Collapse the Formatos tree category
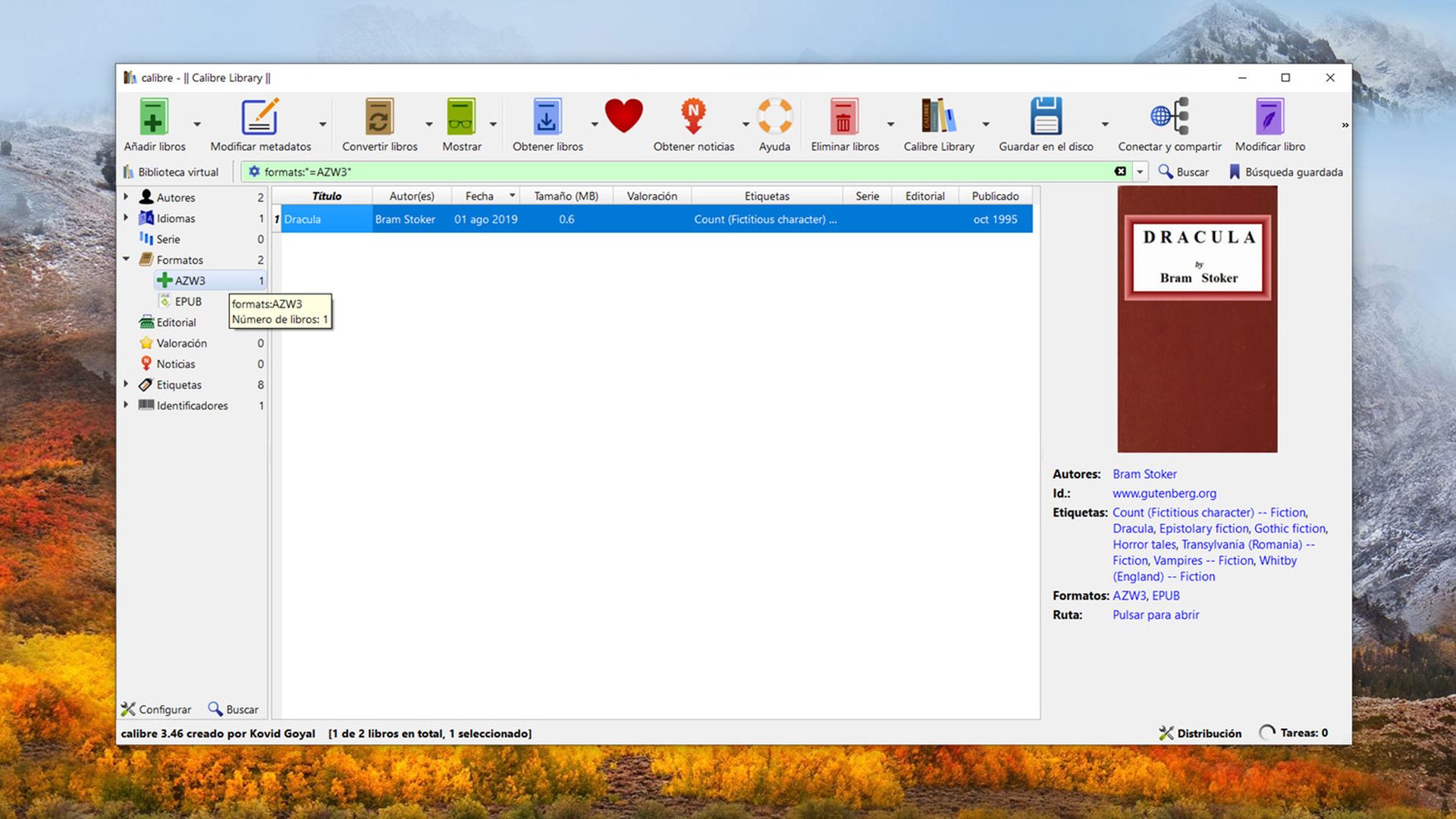Screen dimensions: 1456x819 pyautogui.click(x=126, y=259)
